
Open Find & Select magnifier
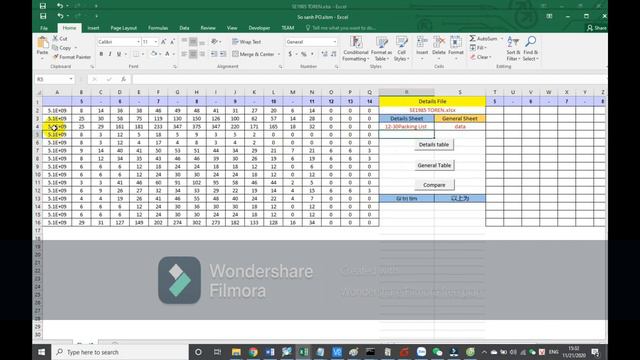(530, 49)
